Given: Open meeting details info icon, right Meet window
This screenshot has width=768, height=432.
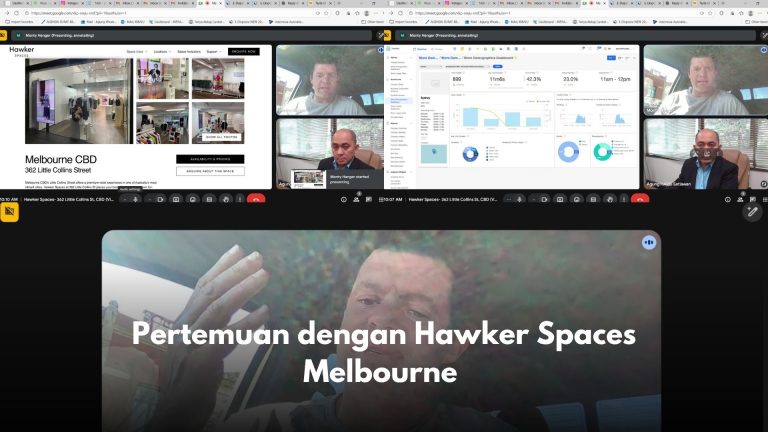Looking at the screenshot, I should 728,199.
